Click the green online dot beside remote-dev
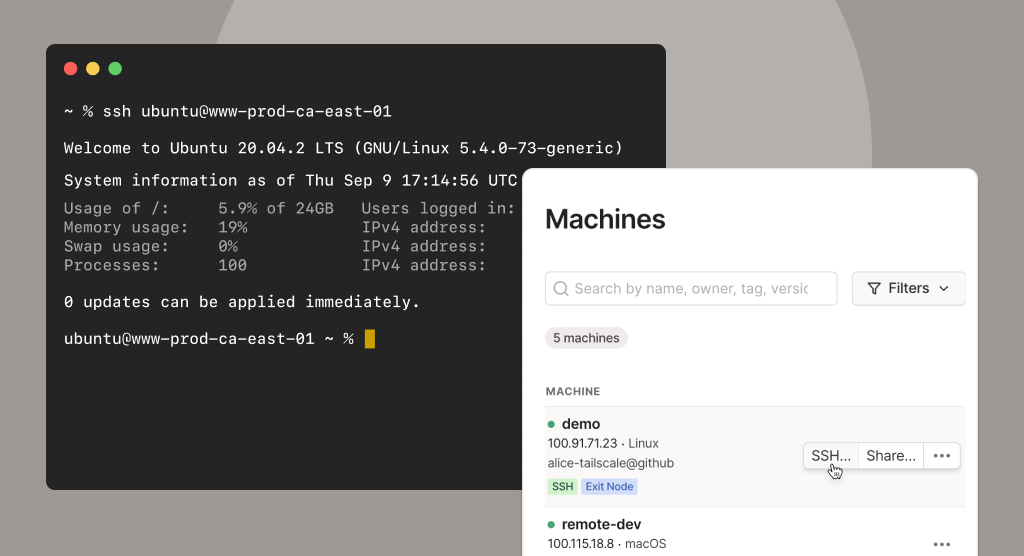1024x556 pixels. (551, 525)
